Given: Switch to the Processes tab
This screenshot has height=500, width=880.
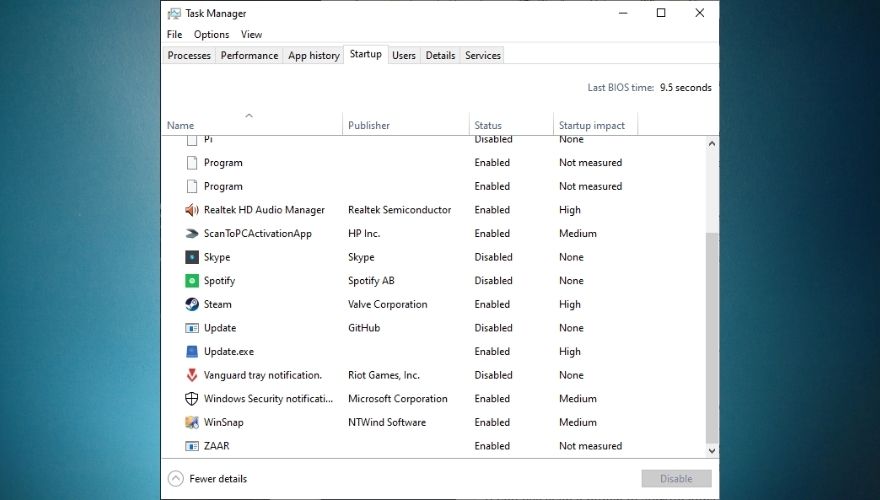Looking at the screenshot, I should (x=189, y=56).
